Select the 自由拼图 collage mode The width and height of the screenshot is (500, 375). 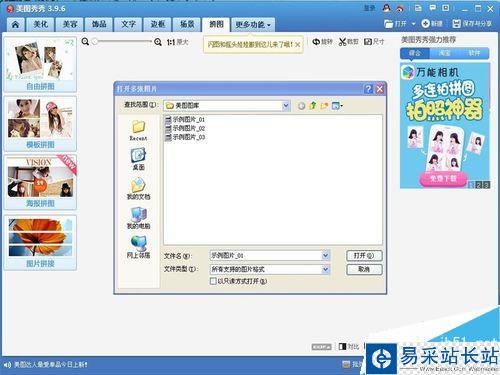40,65
